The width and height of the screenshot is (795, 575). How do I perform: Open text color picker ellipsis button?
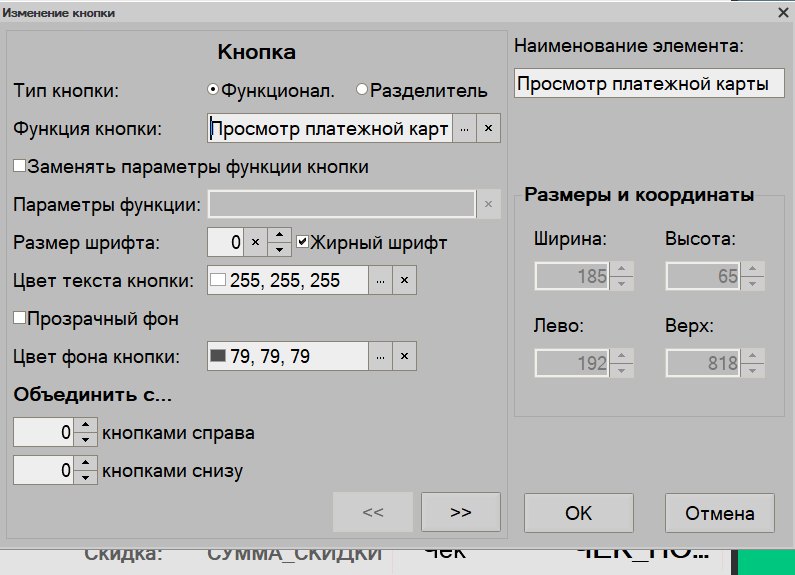coord(380,280)
